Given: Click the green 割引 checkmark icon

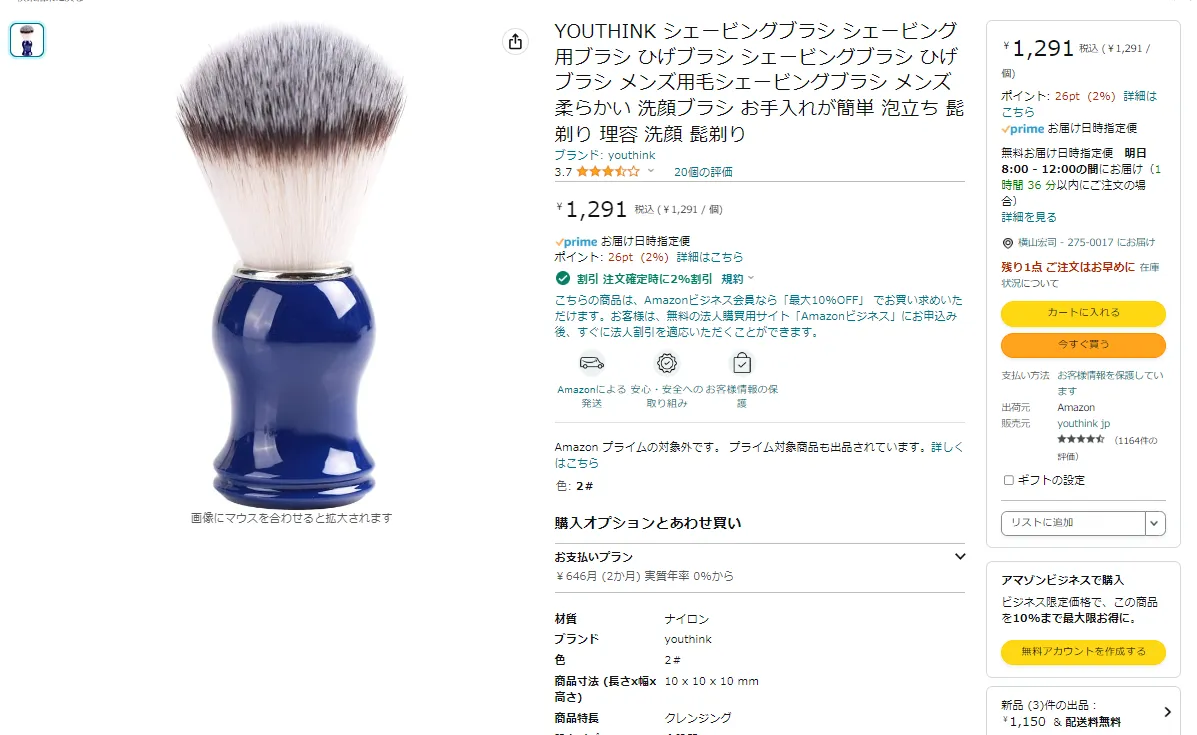Looking at the screenshot, I should point(563,278).
